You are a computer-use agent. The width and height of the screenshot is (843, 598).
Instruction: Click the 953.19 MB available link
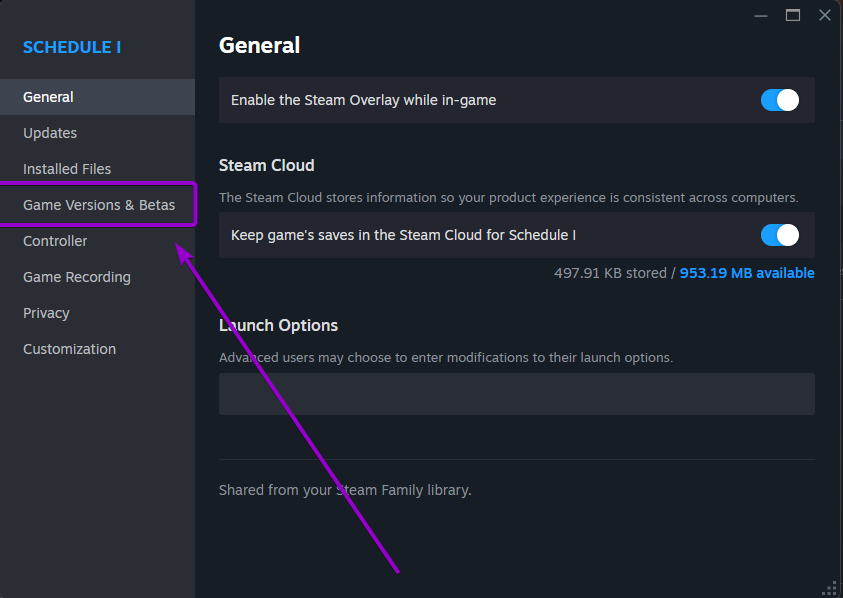(747, 273)
